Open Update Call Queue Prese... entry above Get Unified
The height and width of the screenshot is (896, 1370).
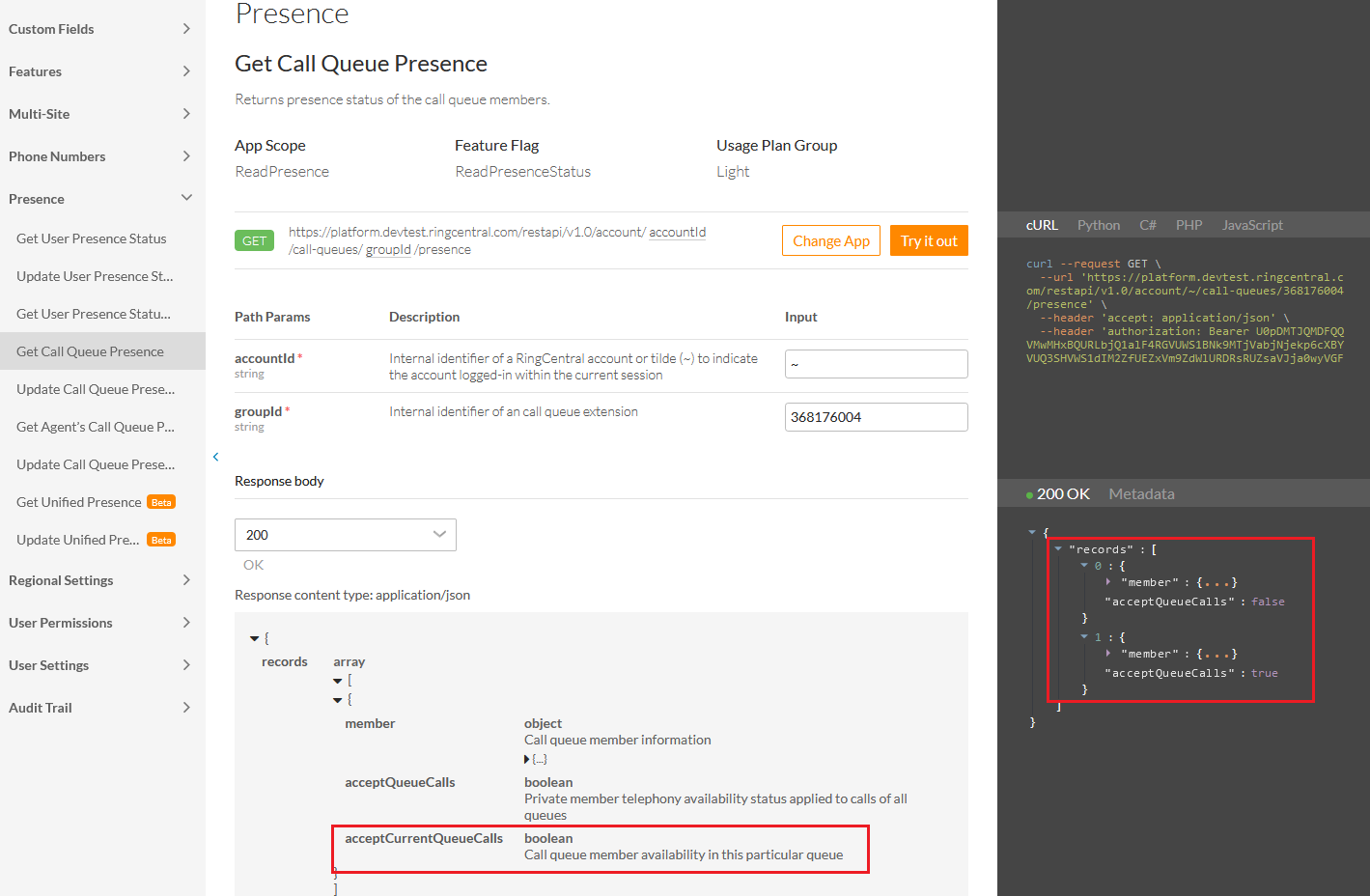[x=96, y=464]
